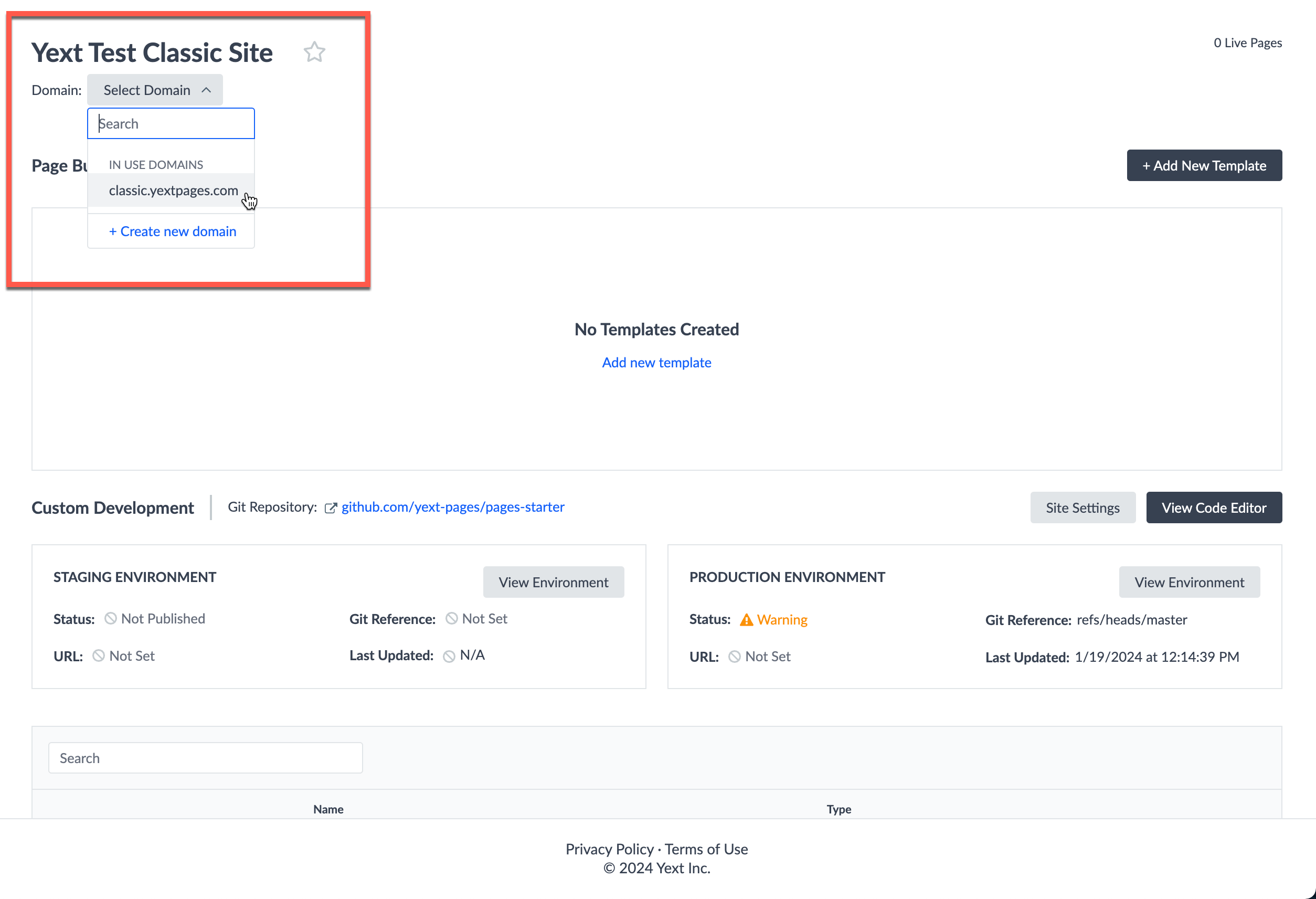Click IN USE DOMAINS header
The image size is (1316, 899).
tap(156, 165)
